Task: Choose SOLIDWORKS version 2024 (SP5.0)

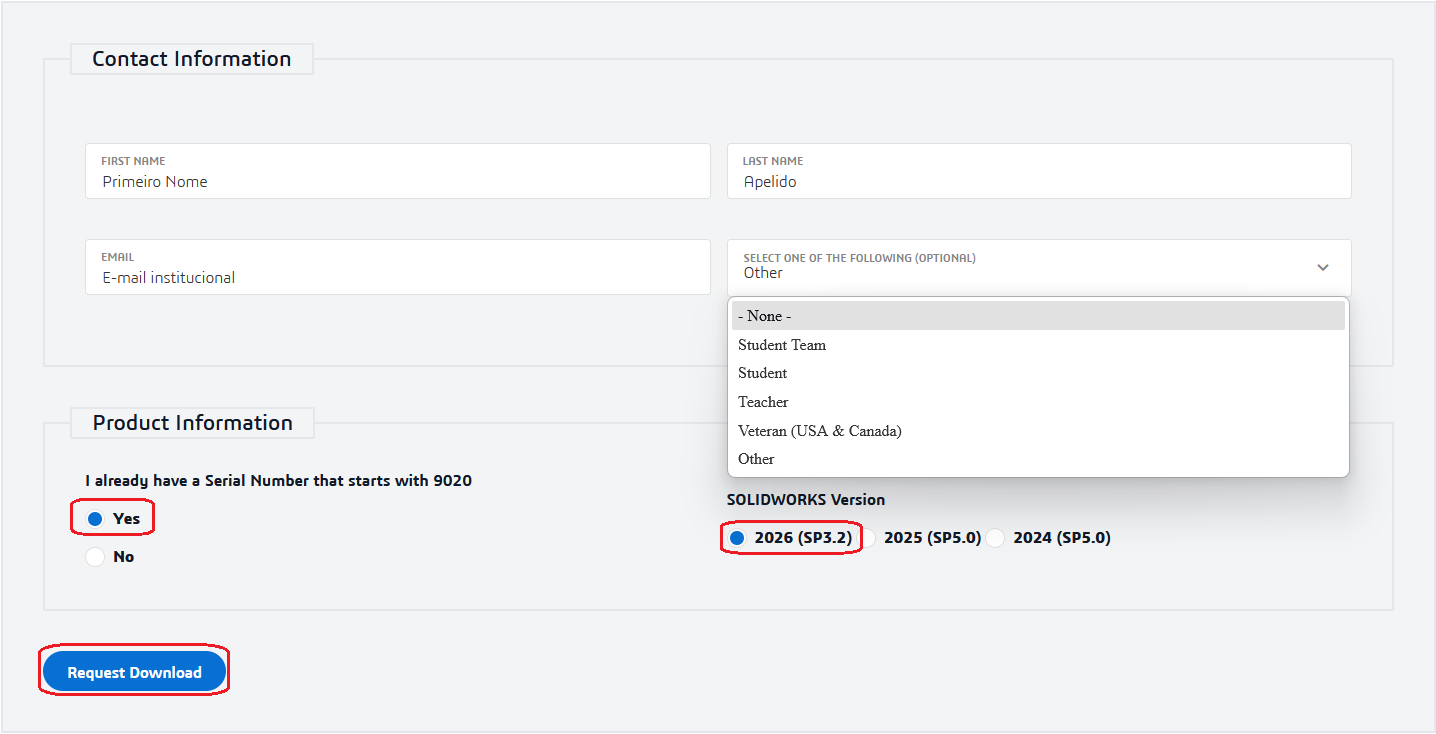Action: (996, 538)
